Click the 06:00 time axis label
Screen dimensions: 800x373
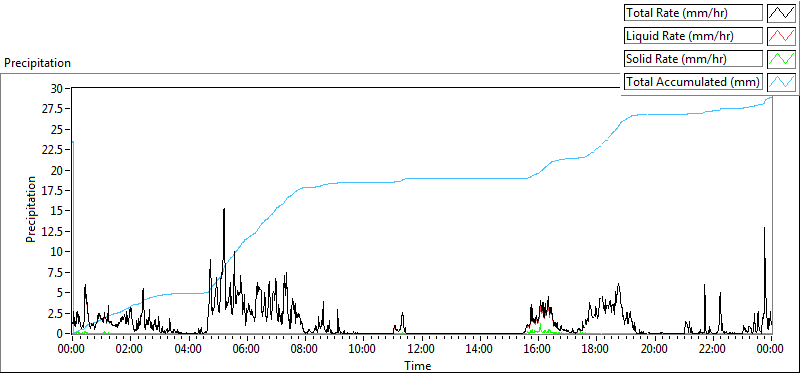(246, 350)
